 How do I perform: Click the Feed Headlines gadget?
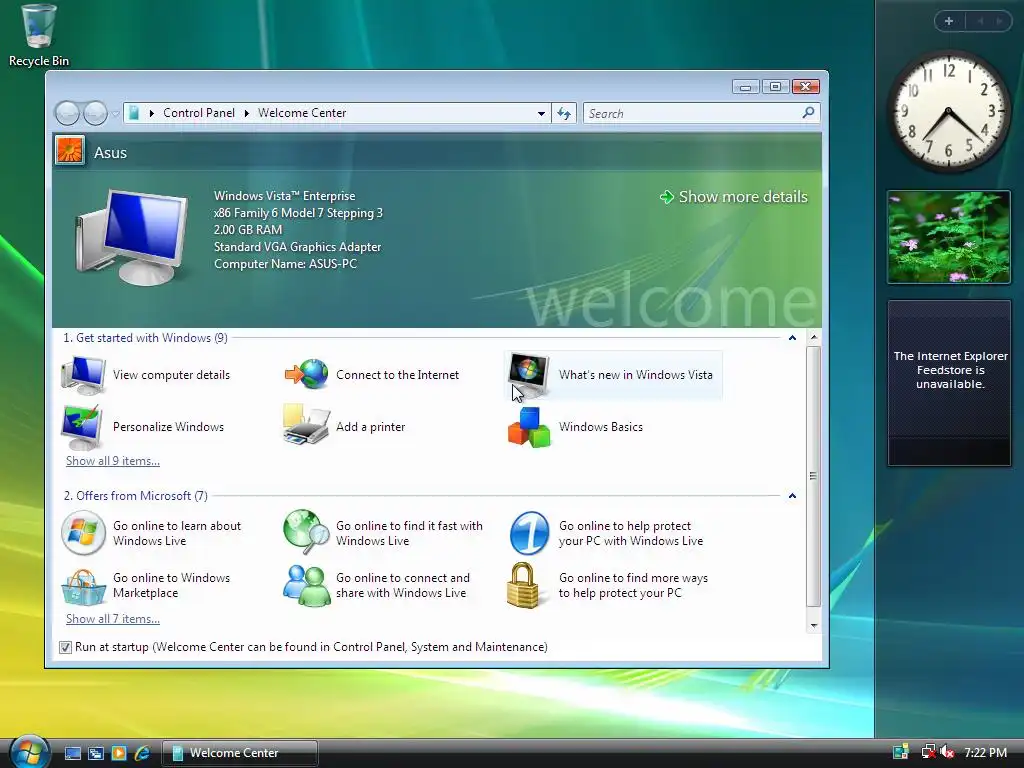[x=949, y=383]
